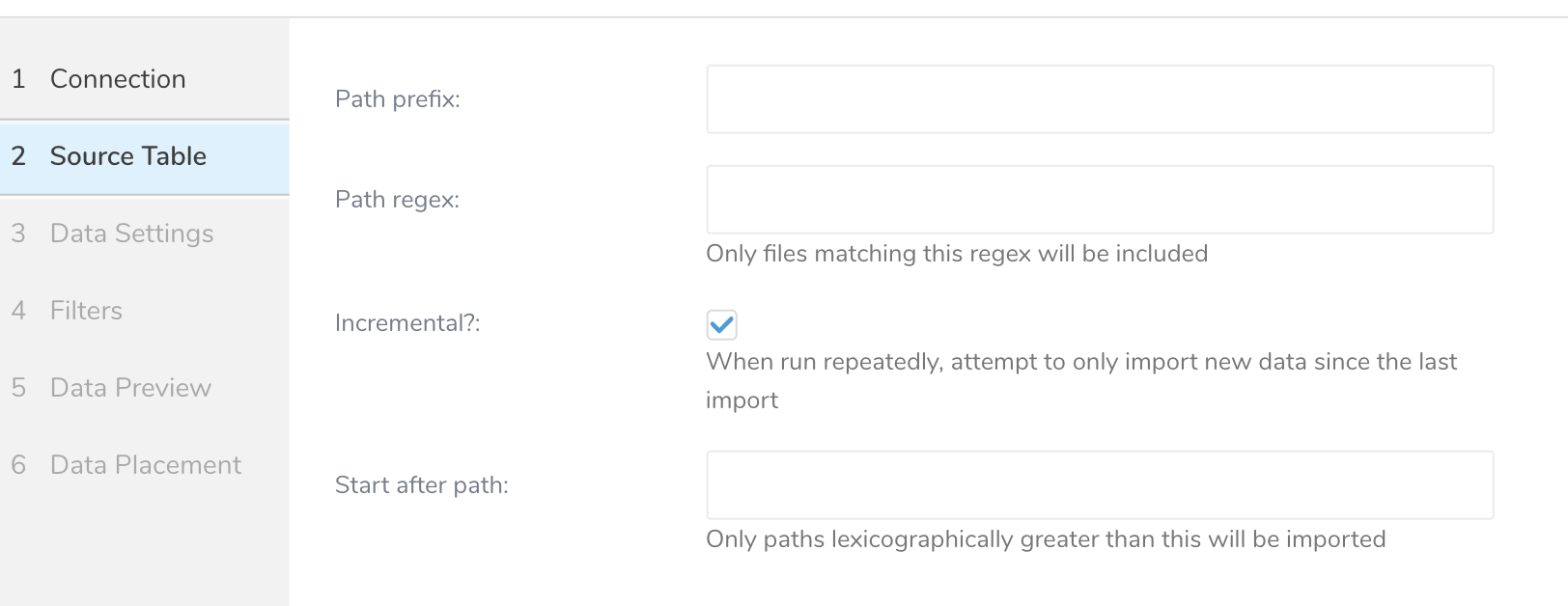Open the Data Preview step
The width and height of the screenshot is (1568, 606).
(x=130, y=388)
